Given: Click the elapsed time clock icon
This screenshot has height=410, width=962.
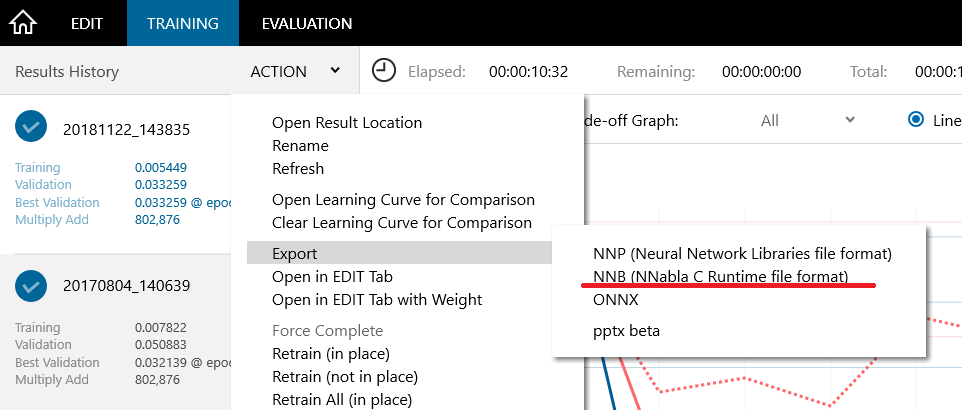Looking at the screenshot, I should pos(384,70).
